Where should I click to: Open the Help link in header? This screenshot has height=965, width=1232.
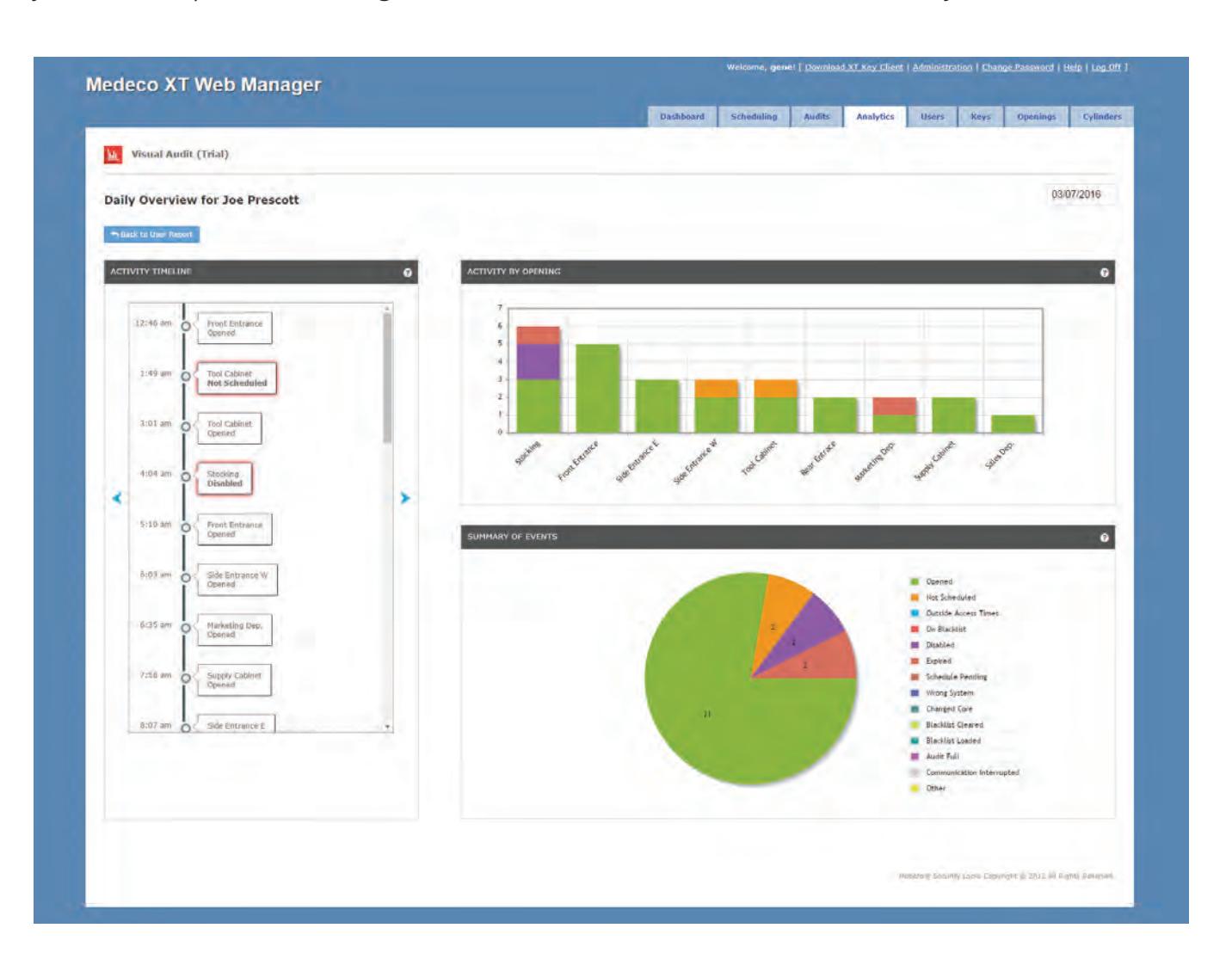pyautogui.click(x=1073, y=67)
